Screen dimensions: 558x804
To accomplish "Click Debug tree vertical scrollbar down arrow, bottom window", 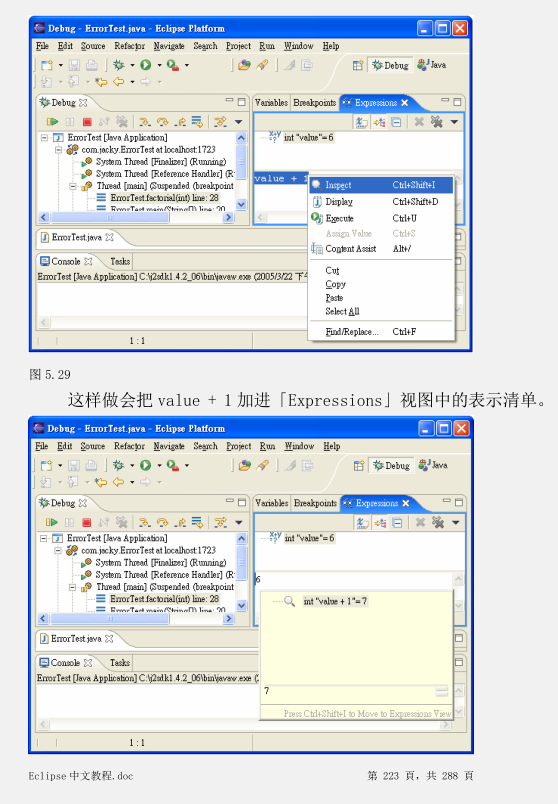I will click(242, 606).
